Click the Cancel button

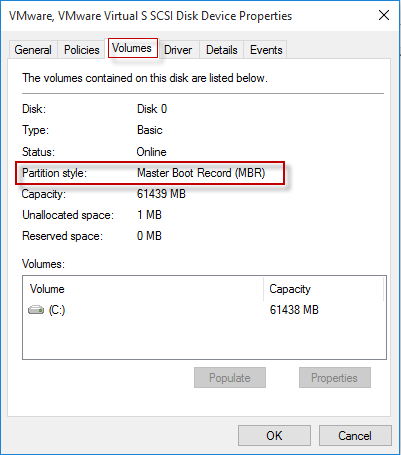pyautogui.click(x=355, y=435)
